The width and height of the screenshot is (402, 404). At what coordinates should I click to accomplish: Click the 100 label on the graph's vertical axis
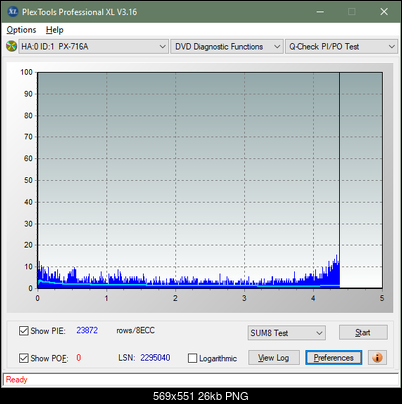pos(26,72)
